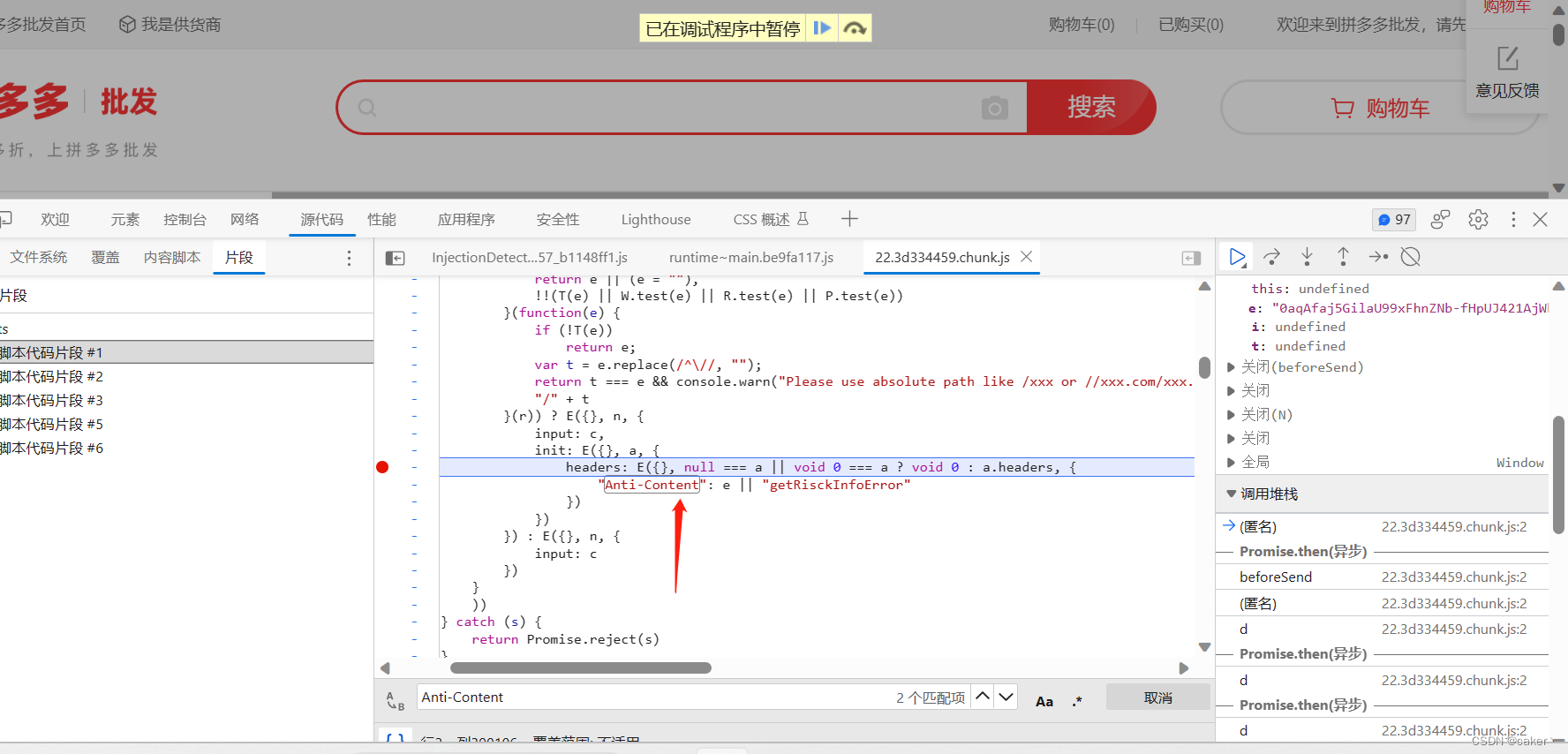
Task: Toggle match case Aa option
Action: click(1044, 701)
